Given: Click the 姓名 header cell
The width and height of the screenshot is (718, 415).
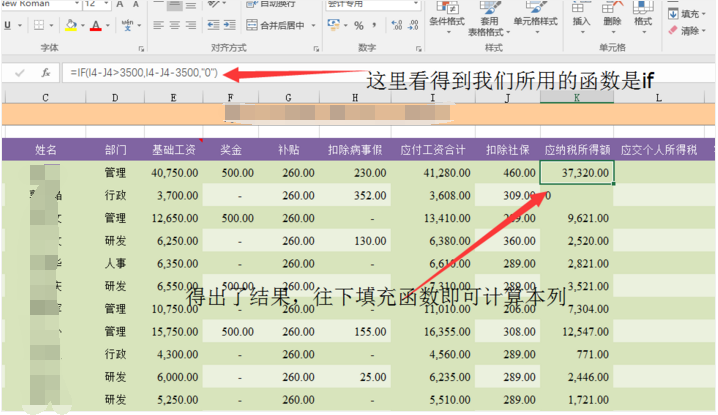Looking at the screenshot, I should click(46, 150).
